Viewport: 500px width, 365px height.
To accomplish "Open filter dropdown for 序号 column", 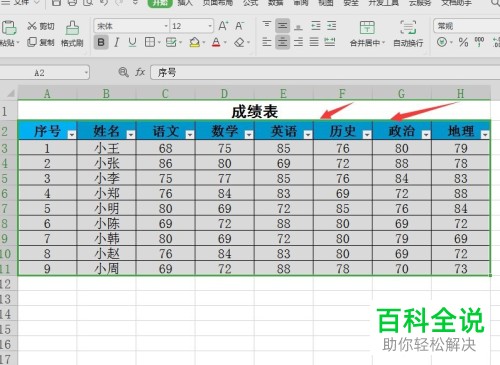I will pyautogui.click(x=72, y=134).
